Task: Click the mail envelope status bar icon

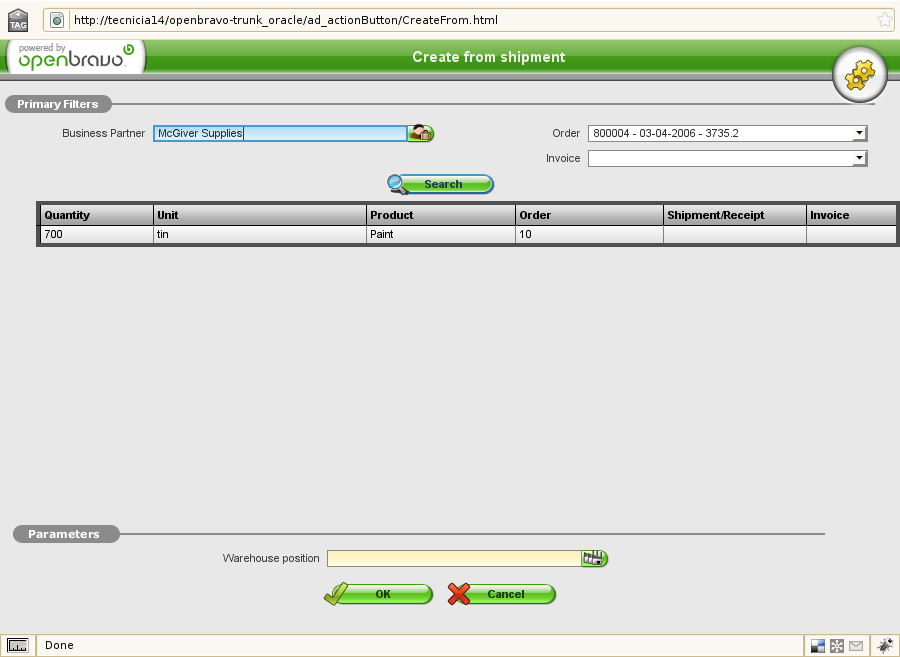Action: coord(856,646)
